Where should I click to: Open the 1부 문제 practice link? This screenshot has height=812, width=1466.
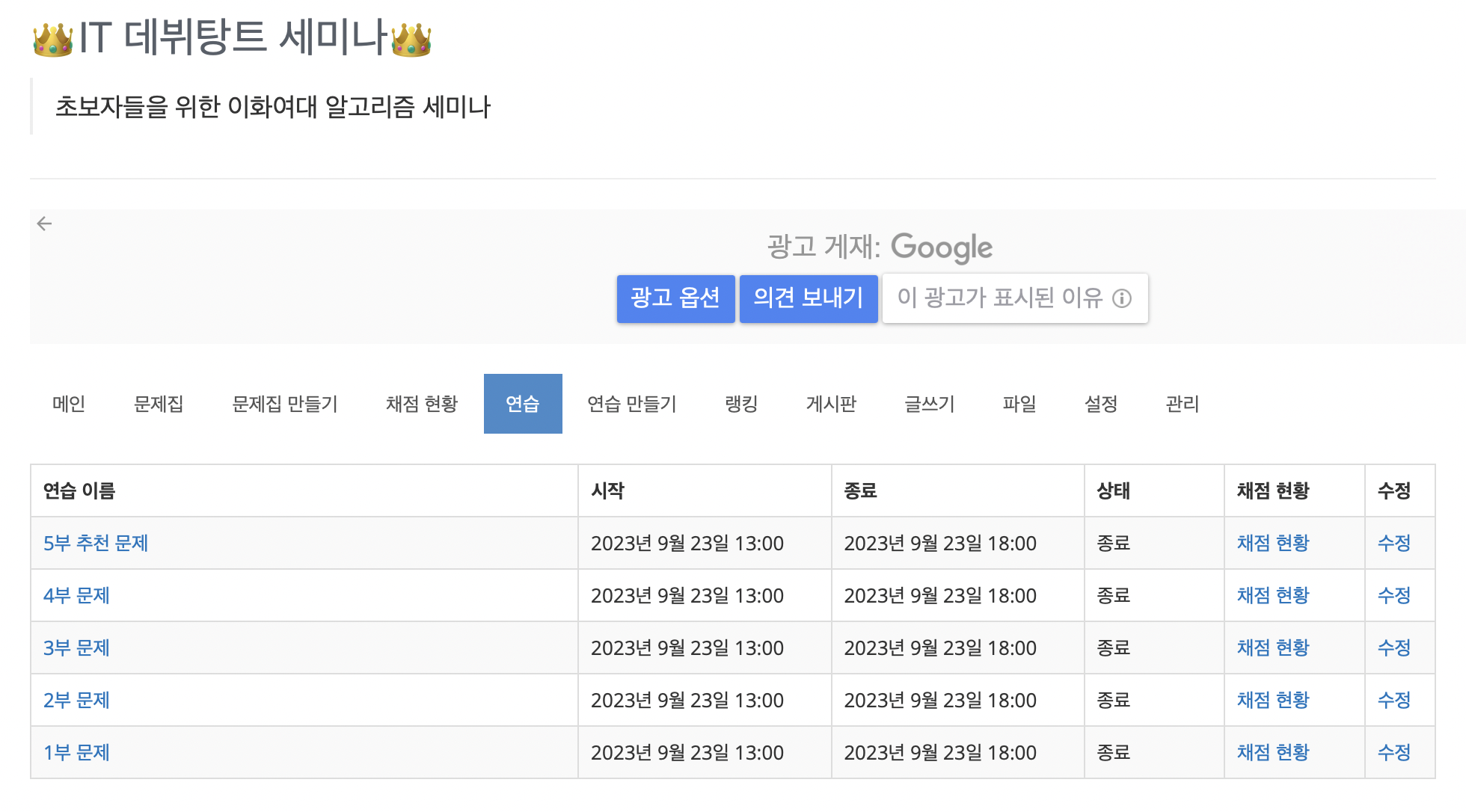76,752
